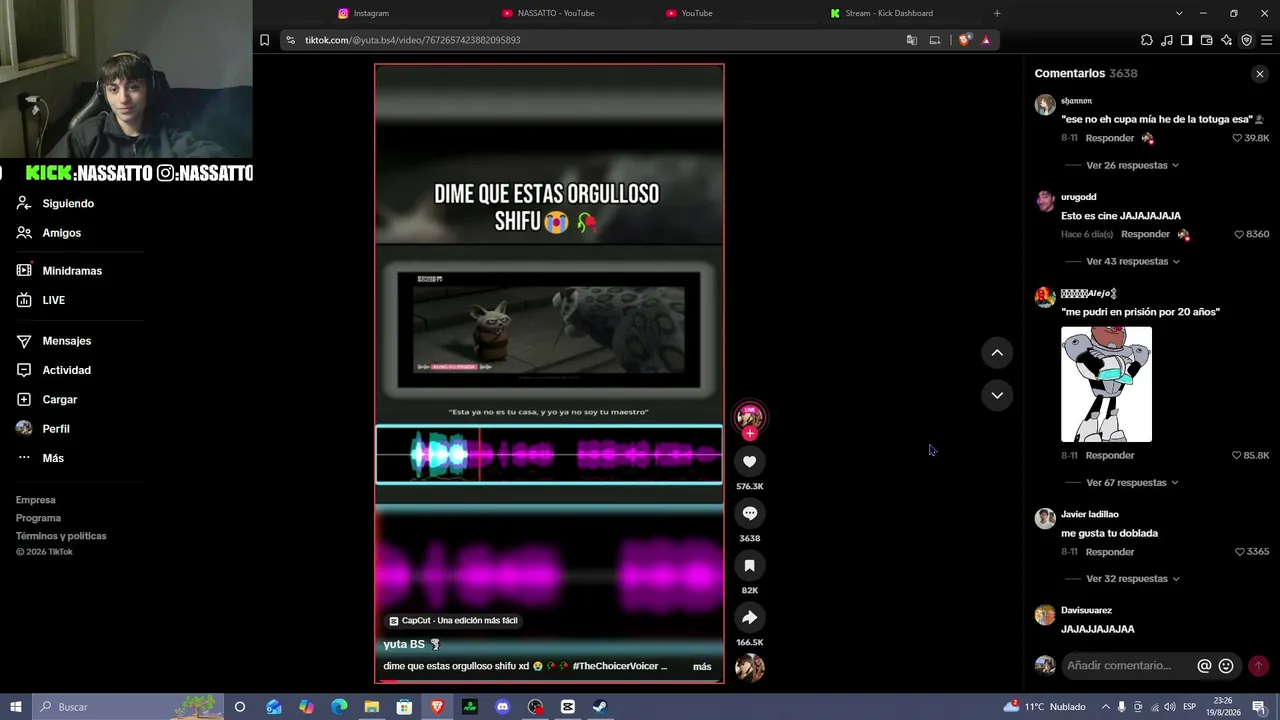This screenshot has height=720, width=1280.
Task: Expand the video description with 'más'
Action: (x=702, y=667)
